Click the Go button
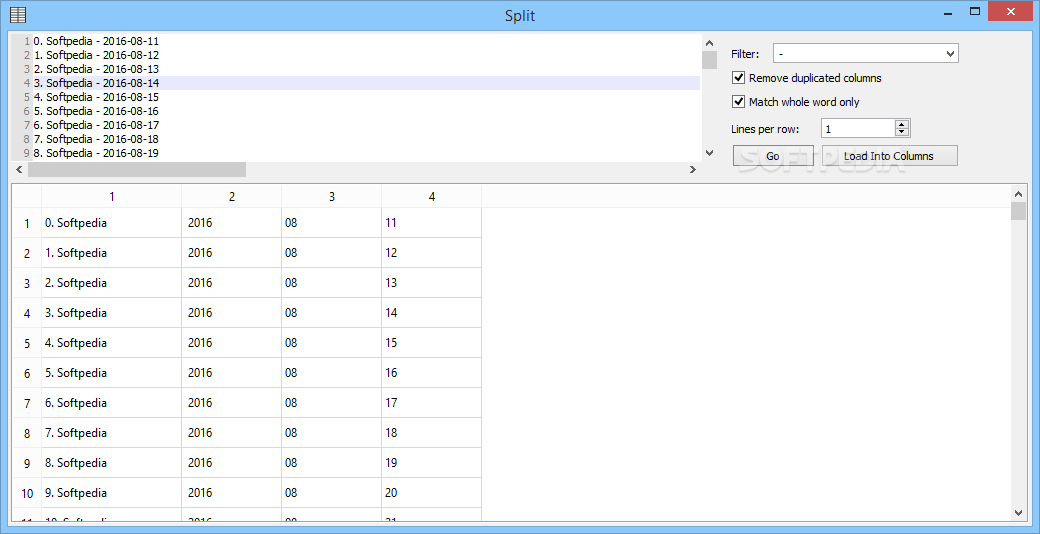The image size is (1040, 534). 773,156
